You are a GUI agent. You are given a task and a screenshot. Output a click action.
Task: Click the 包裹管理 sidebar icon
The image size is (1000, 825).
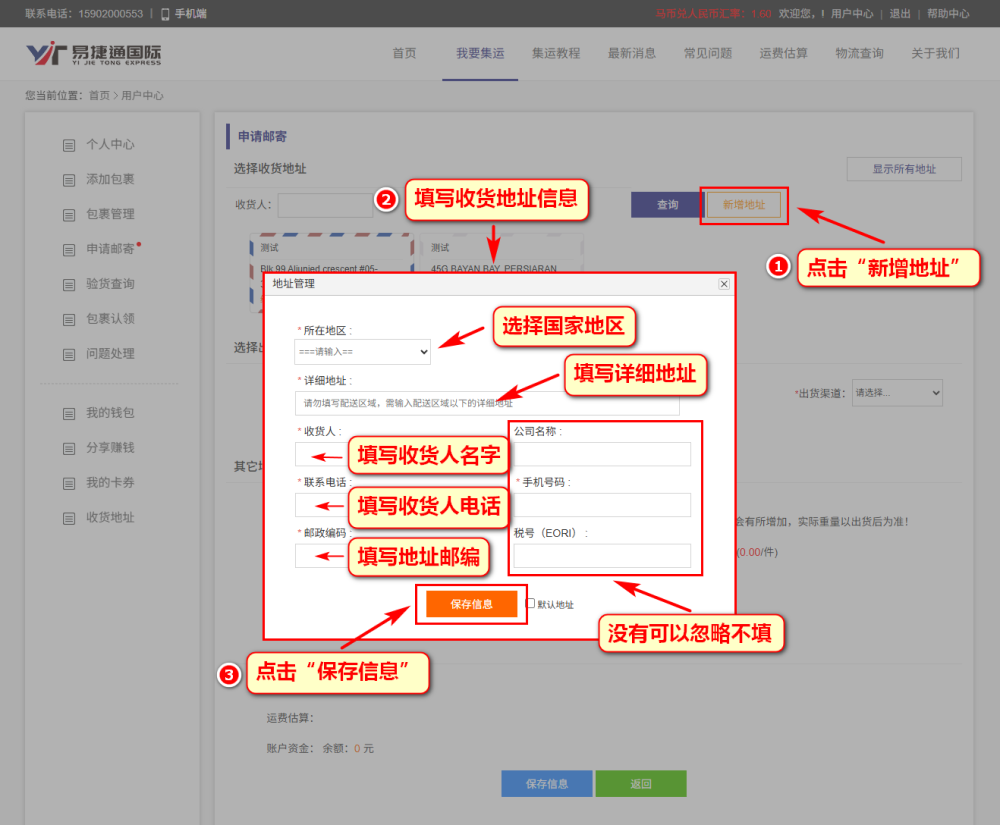tap(69, 215)
